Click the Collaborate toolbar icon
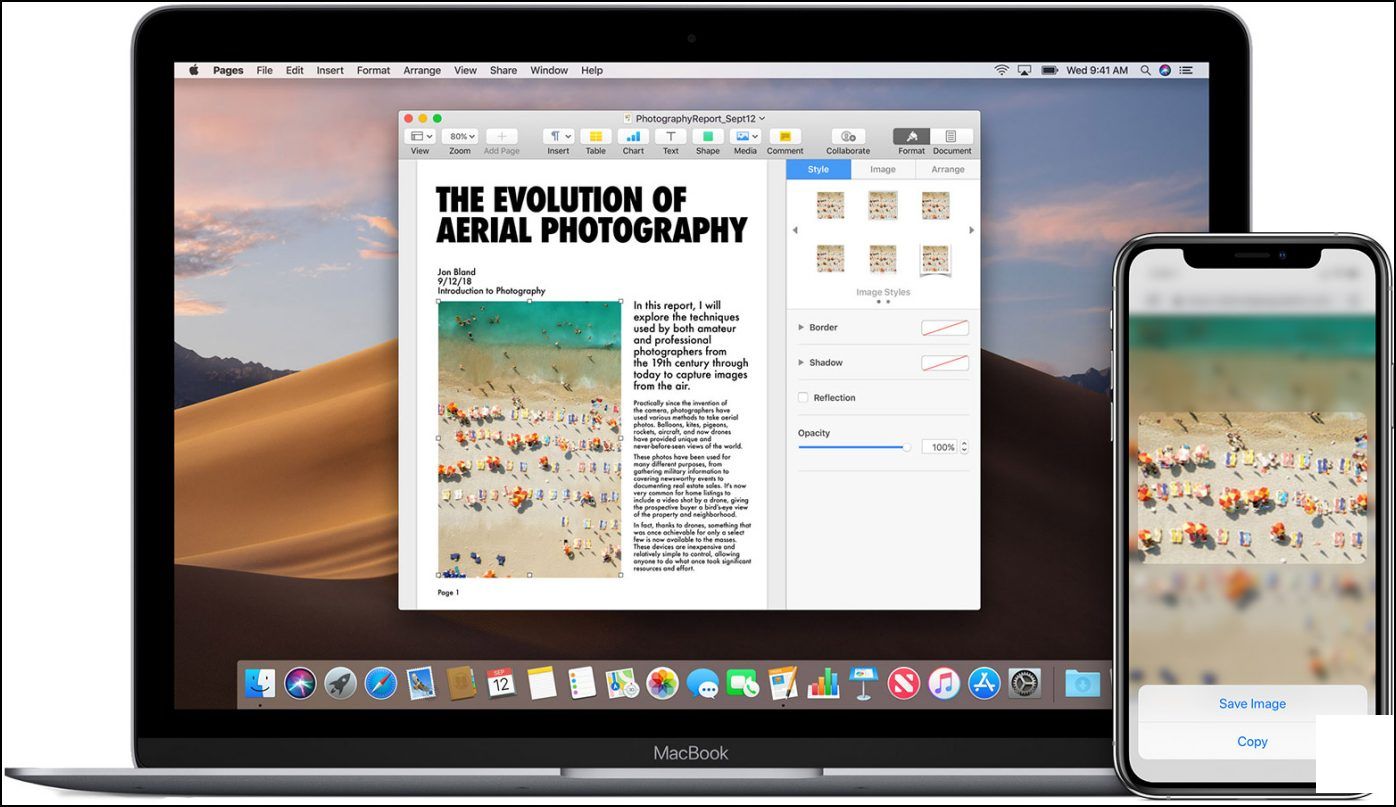Viewport: 1396px width, 807px height. pyautogui.click(x=848, y=136)
